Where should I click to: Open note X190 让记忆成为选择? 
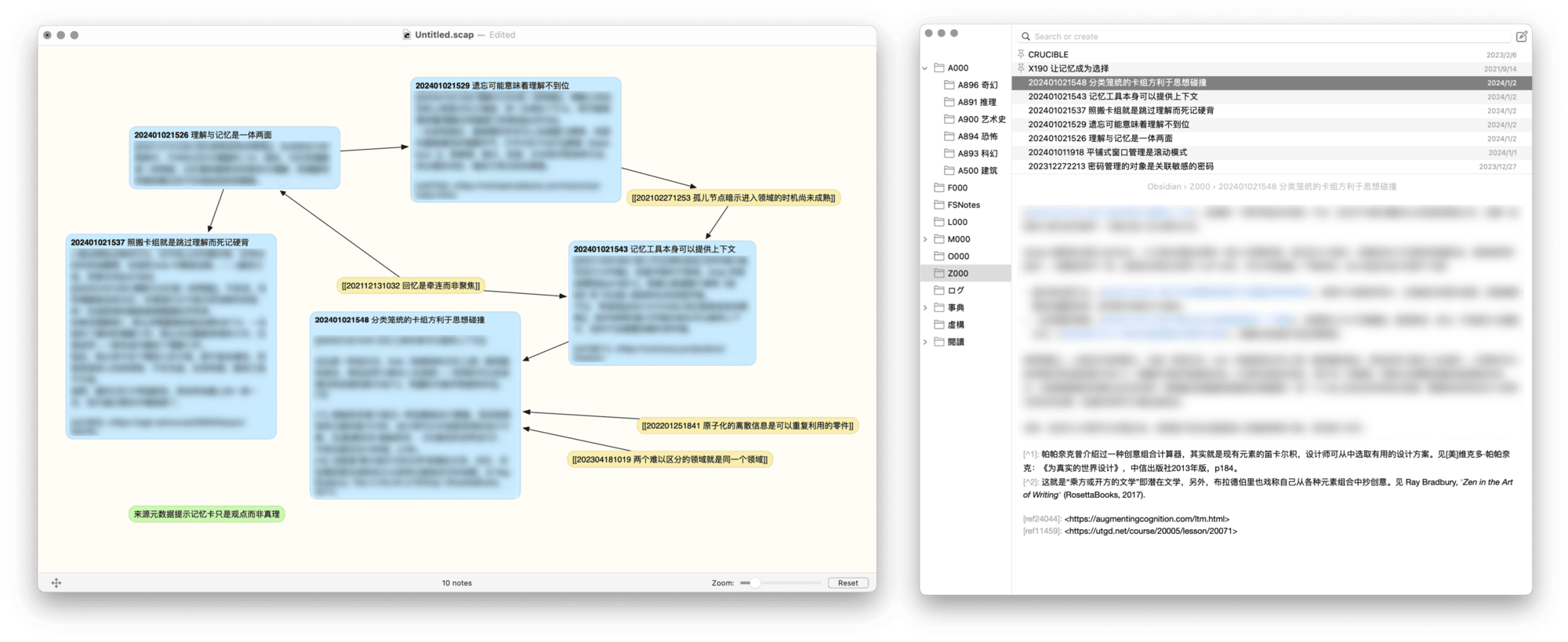click(1271, 68)
